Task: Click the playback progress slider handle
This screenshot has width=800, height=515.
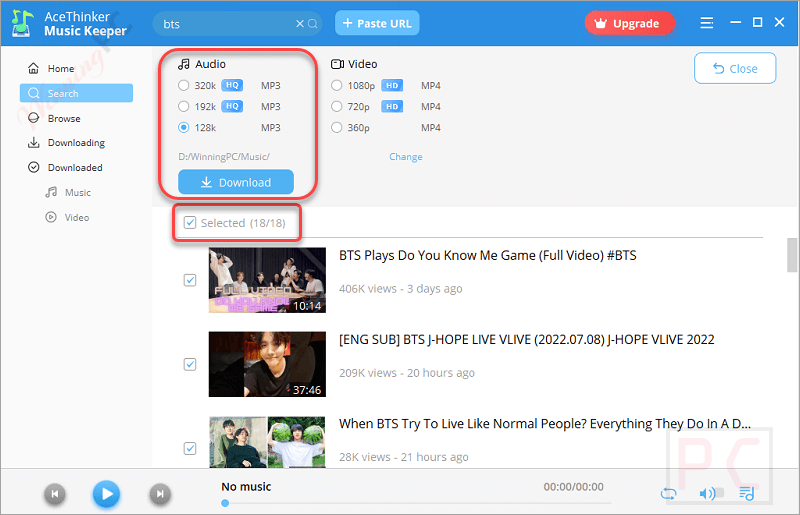Action: (225, 503)
